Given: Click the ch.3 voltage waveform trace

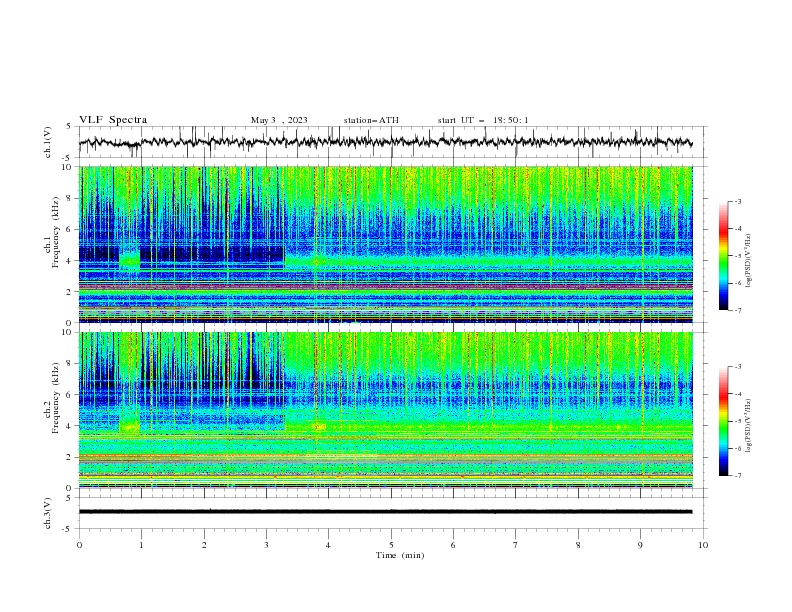Looking at the screenshot, I should [385, 512].
